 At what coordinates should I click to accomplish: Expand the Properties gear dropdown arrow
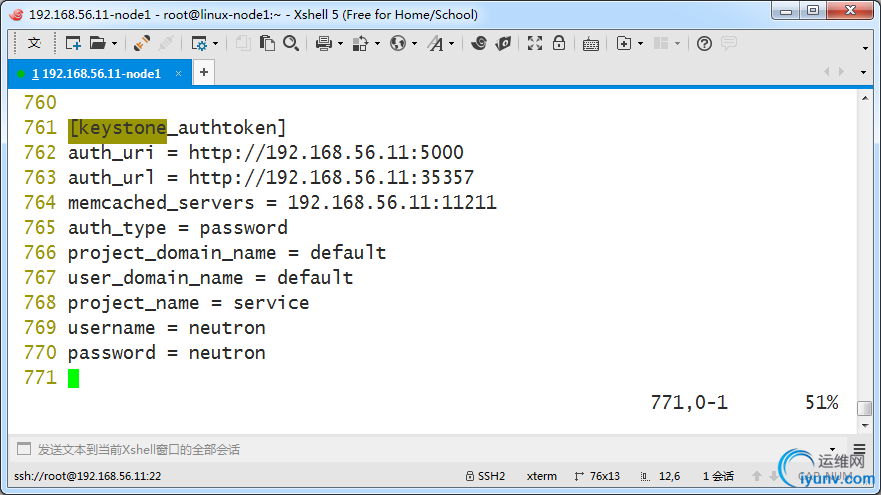point(215,43)
